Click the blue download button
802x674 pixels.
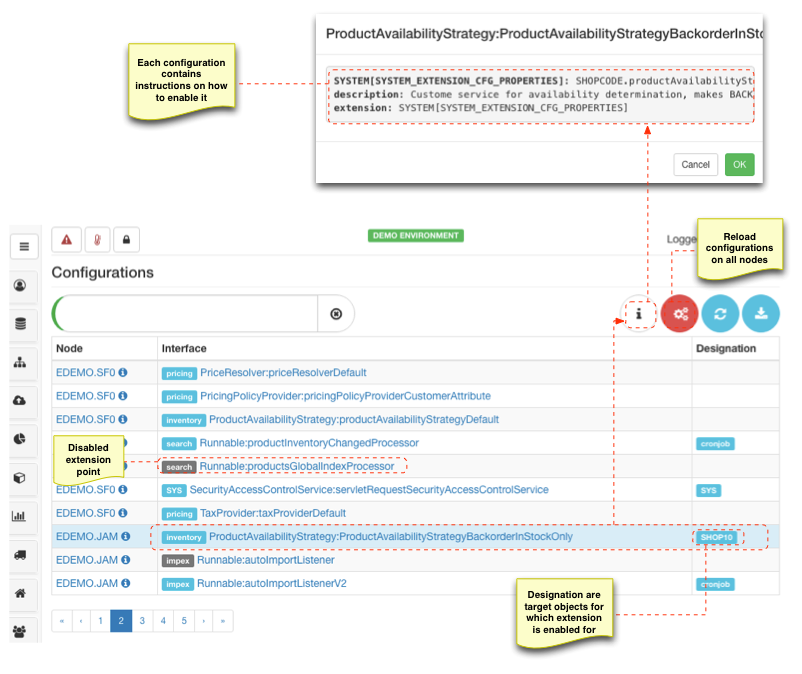(760, 313)
